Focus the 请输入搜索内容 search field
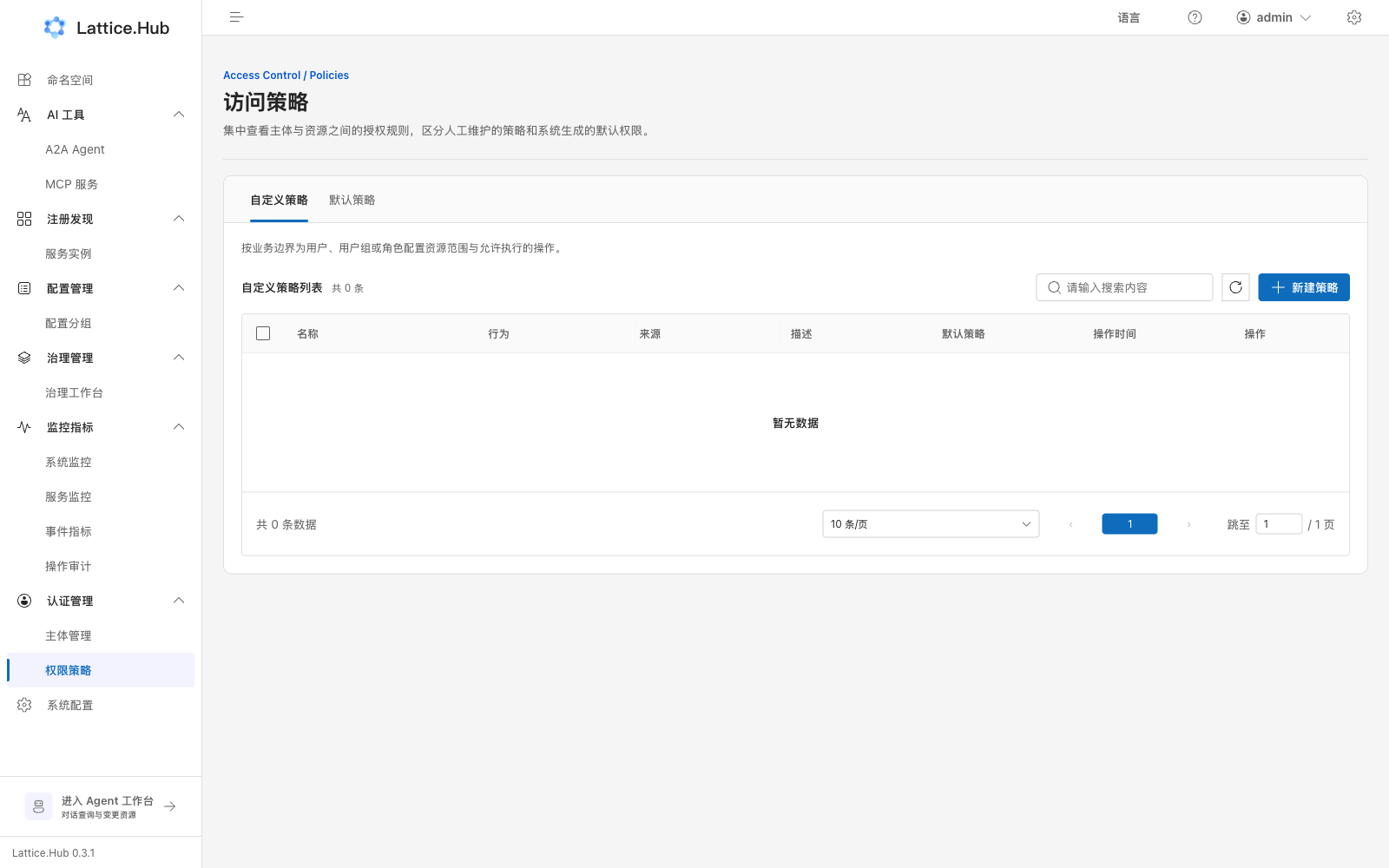 point(1124,287)
